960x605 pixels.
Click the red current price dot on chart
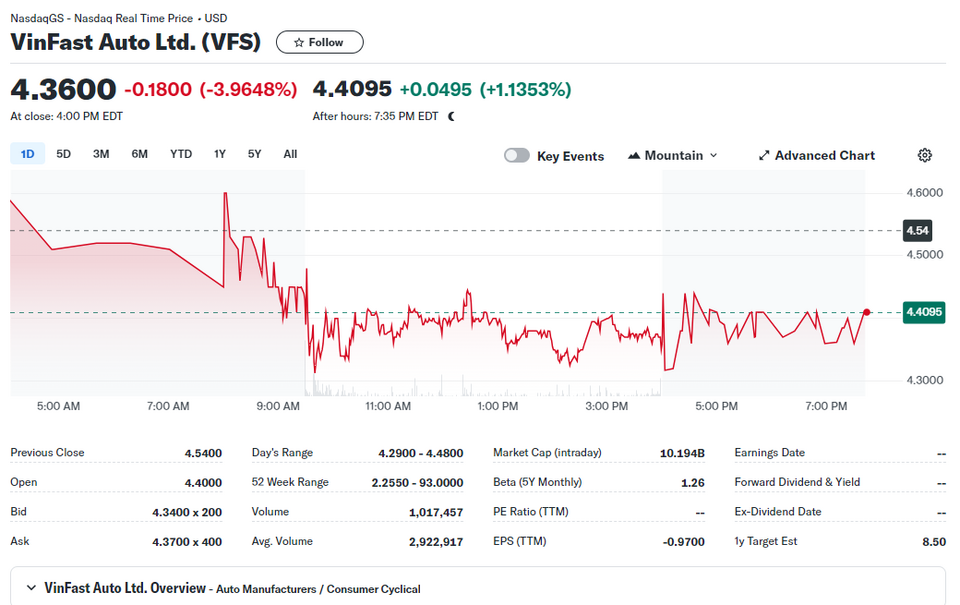[866, 312]
